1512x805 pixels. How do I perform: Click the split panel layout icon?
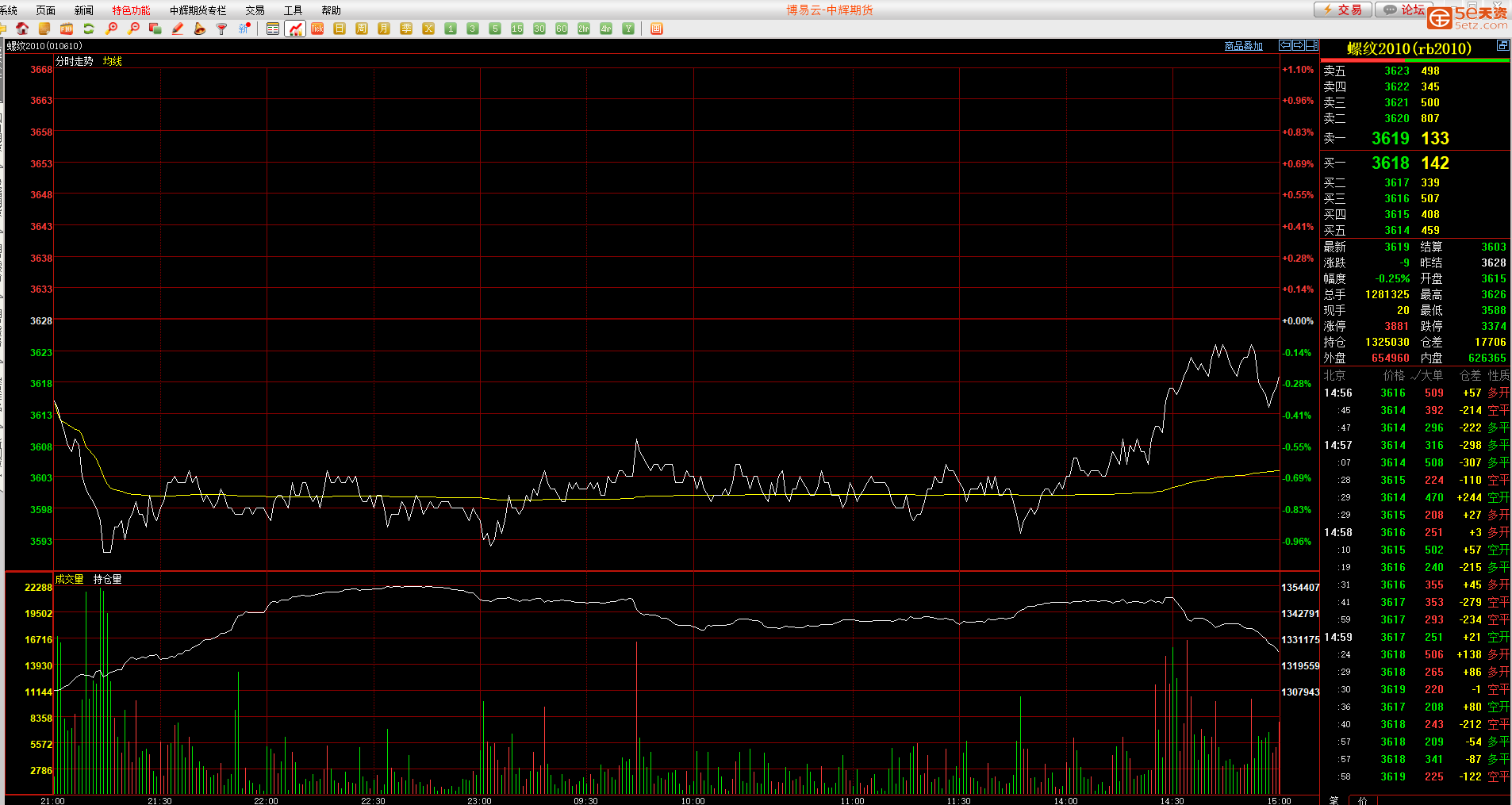coord(1312,45)
